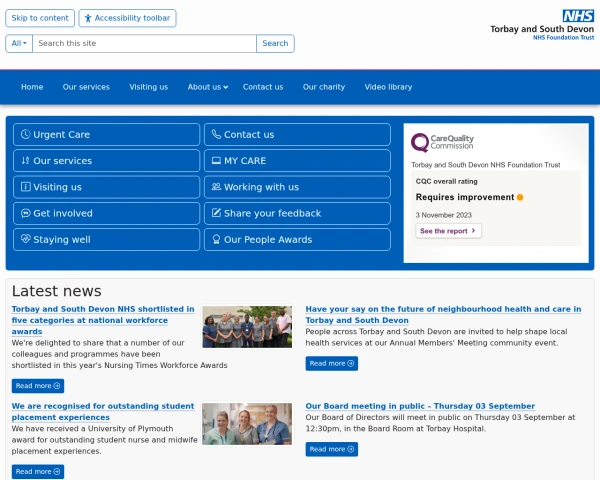Open Our services in the navigation bar
This screenshot has width=600, height=480.
(86, 87)
